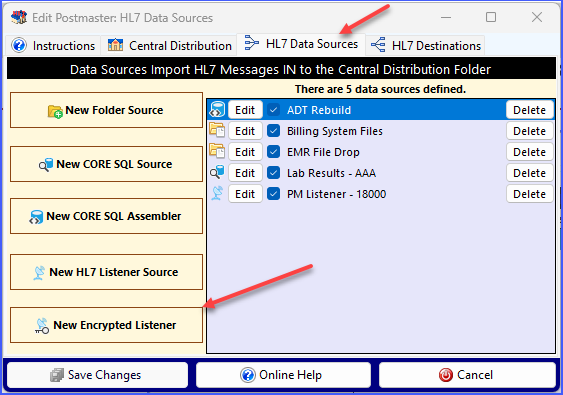Viewport: 563px width, 395px height.
Task: Click the EMR File Drop folder icon
Action: [x=217, y=151]
